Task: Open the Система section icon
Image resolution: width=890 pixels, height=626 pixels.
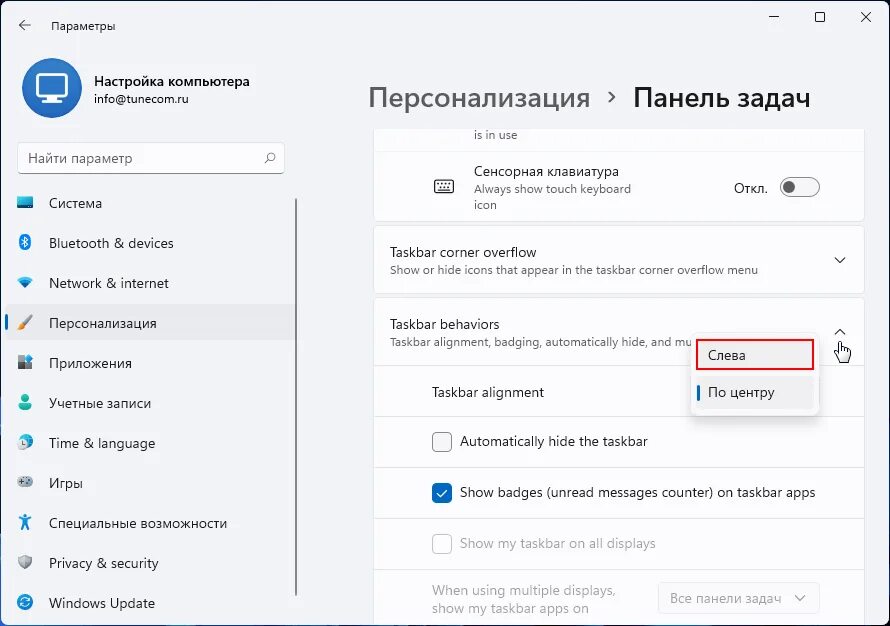Action: (25, 203)
